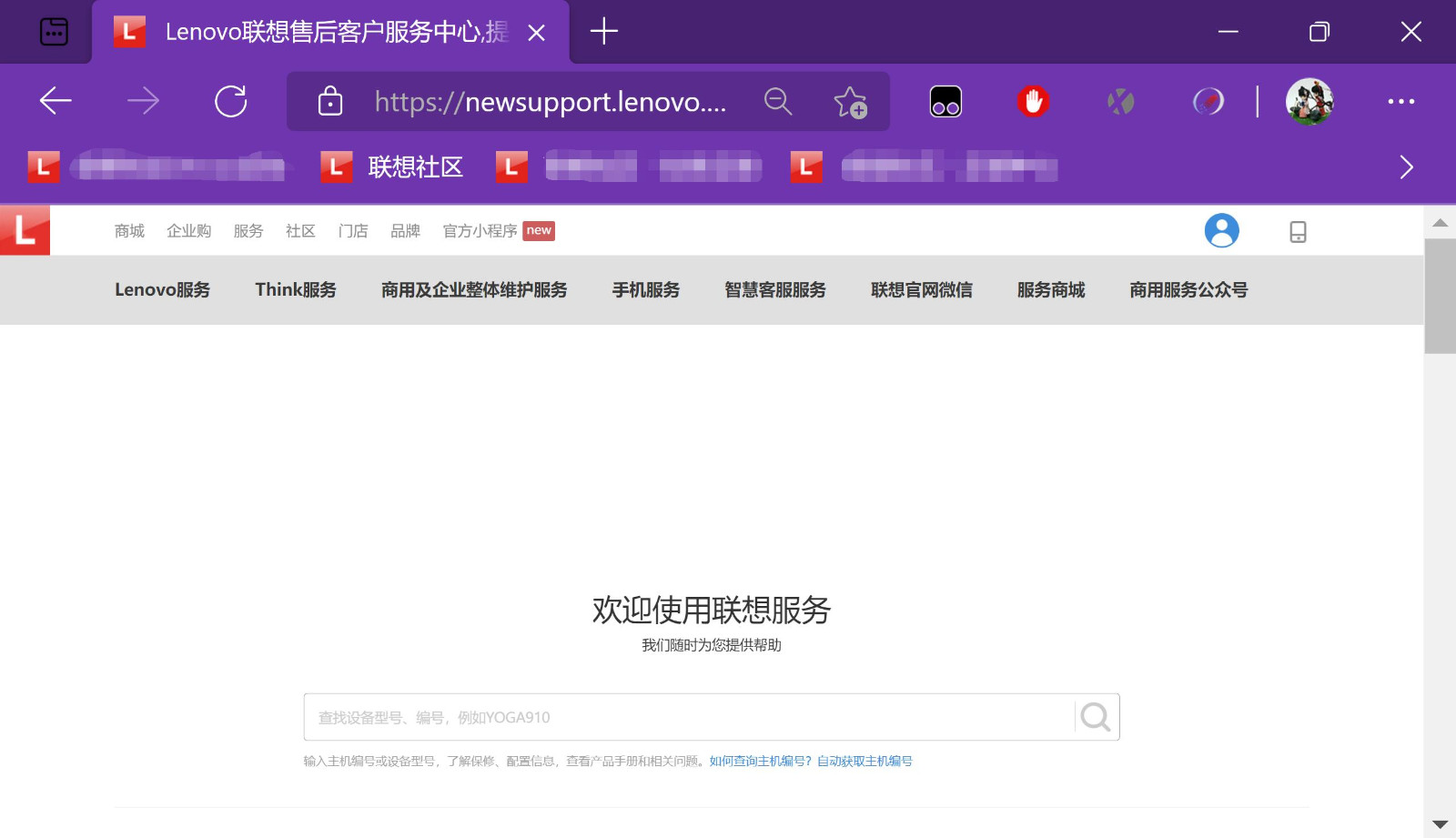Open 品牌 link
The image size is (1456, 838).
[x=405, y=231]
